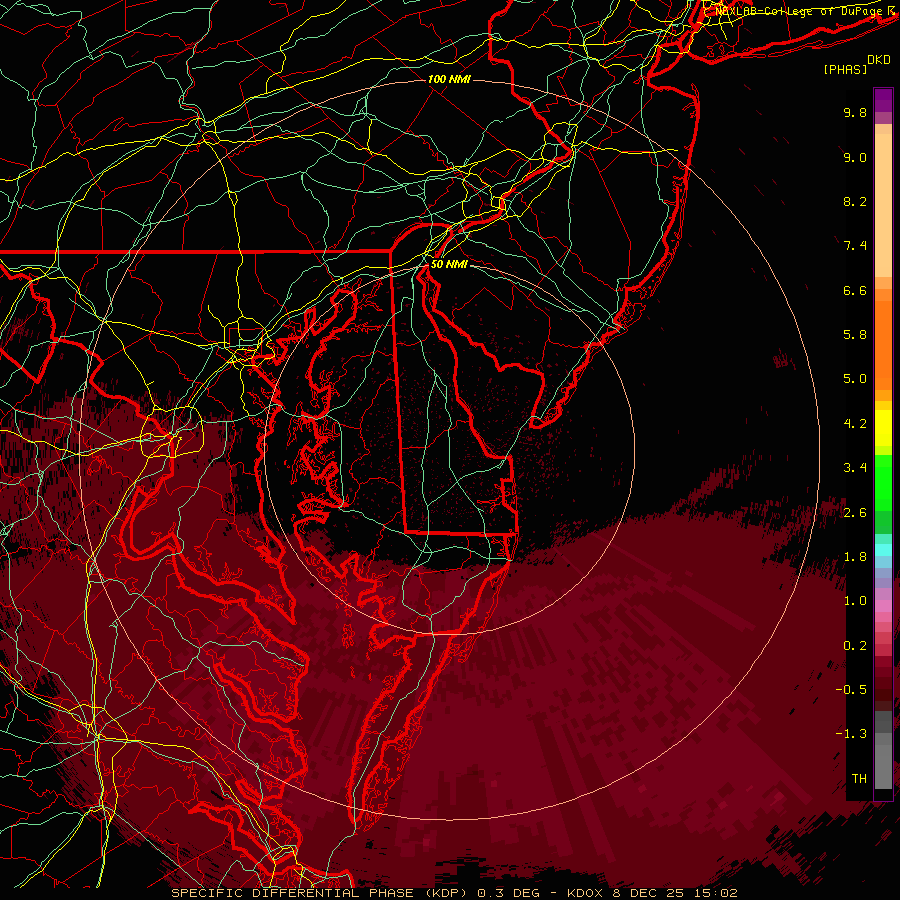Viewport: 900px width, 900px height.
Task: Select the 0.2 legend value
Action: pyautogui.click(x=855, y=646)
